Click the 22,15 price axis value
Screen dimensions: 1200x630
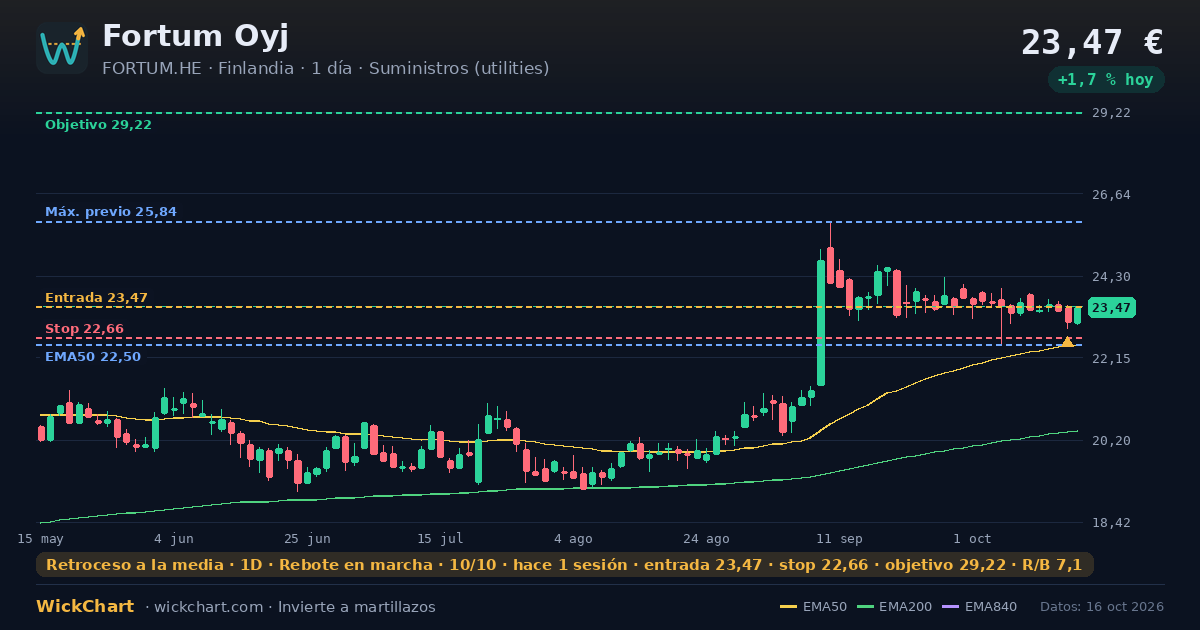[1111, 358]
